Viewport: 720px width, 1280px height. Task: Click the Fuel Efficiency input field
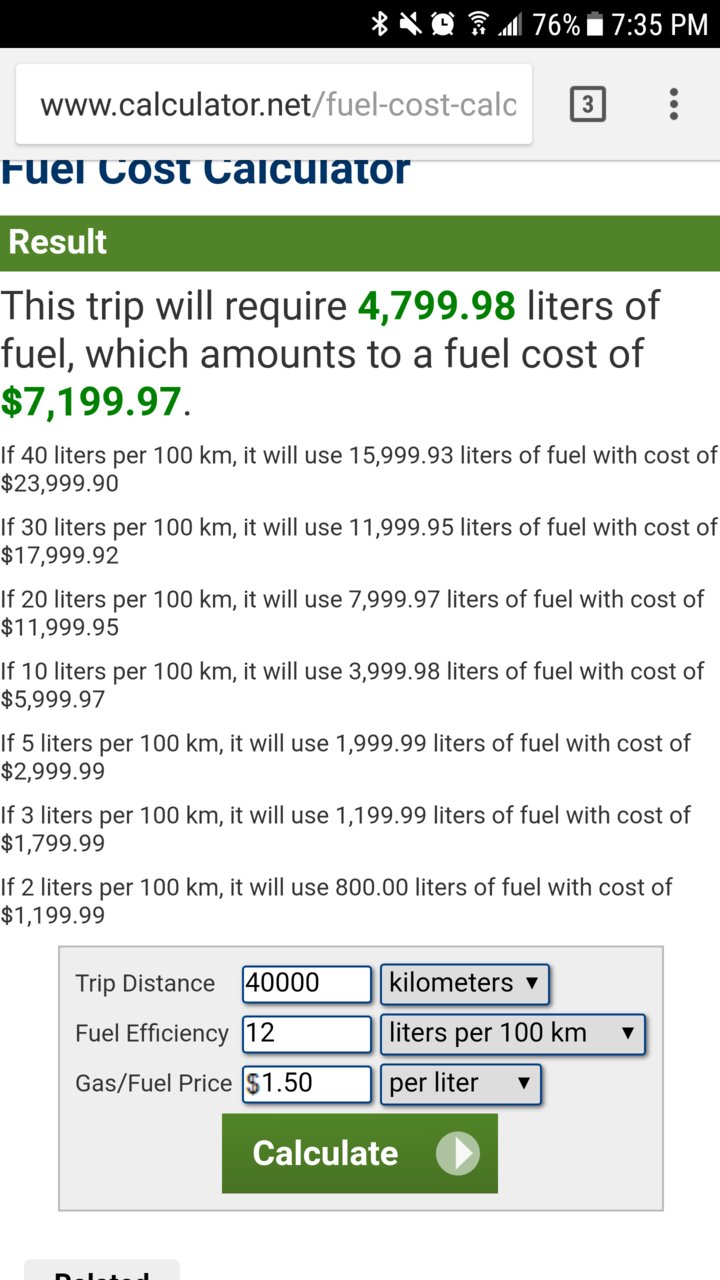[307, 1034]
